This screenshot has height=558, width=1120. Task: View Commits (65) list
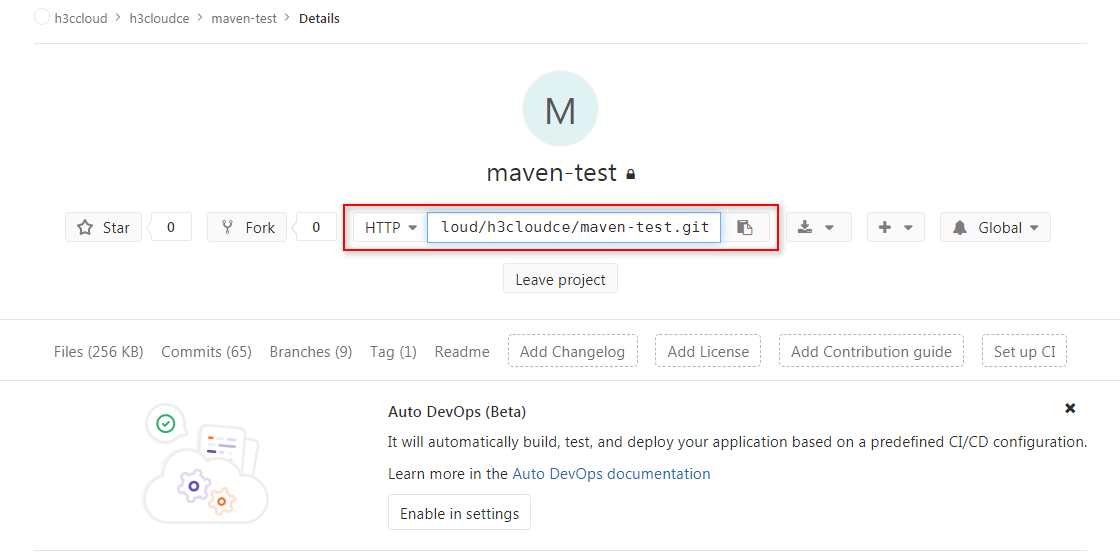click(x=206, y=351)
